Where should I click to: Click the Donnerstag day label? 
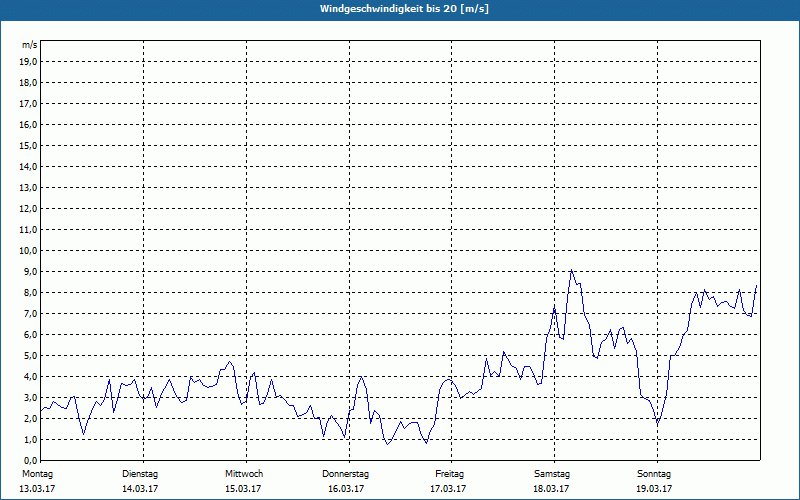345,474
